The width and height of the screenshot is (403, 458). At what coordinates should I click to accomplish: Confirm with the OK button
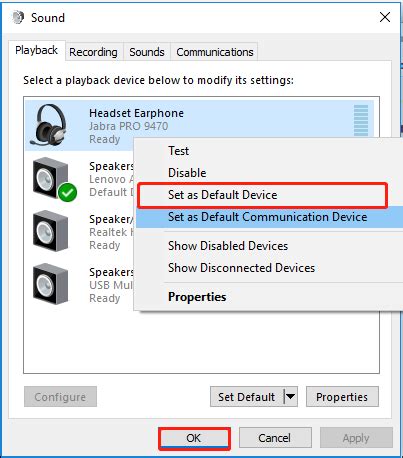[x=194, y=438]
